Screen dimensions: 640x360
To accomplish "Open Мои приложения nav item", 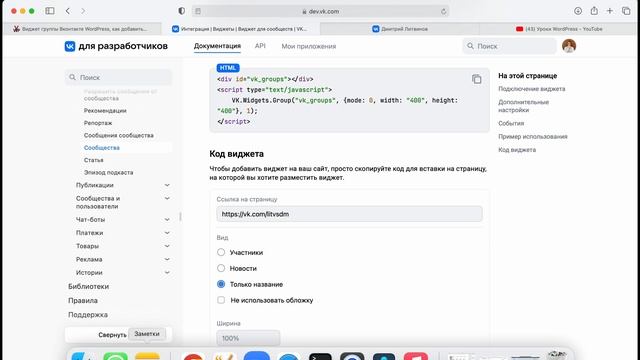I will click(309, 47).
